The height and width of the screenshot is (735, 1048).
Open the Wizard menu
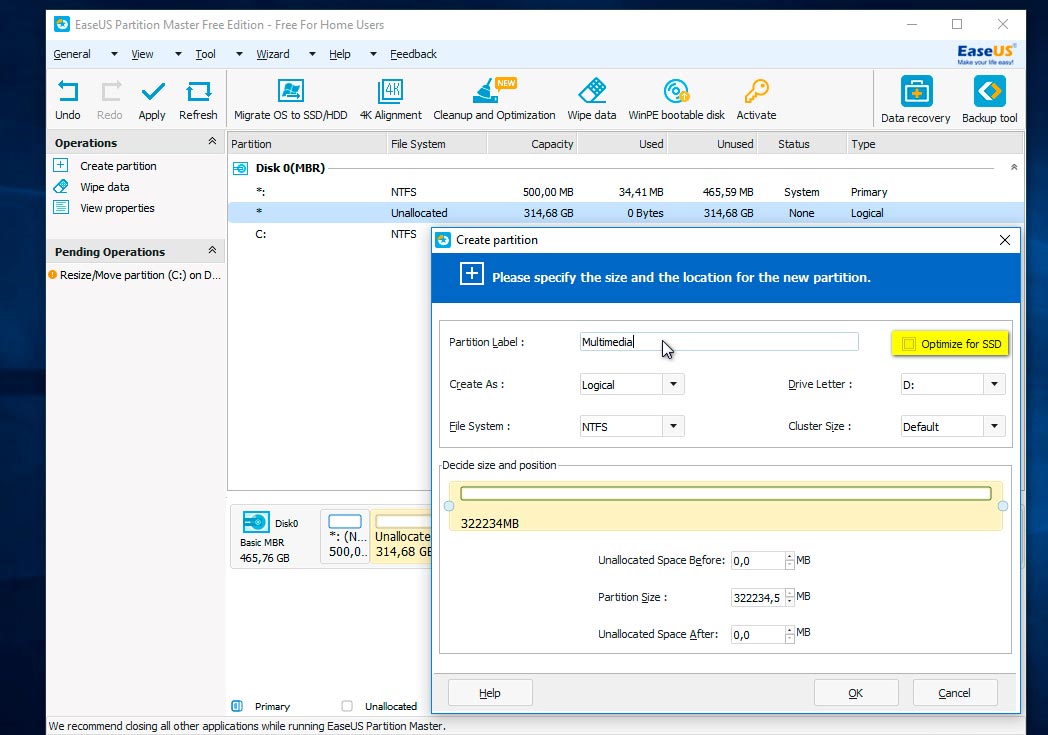tap(273, 54)
